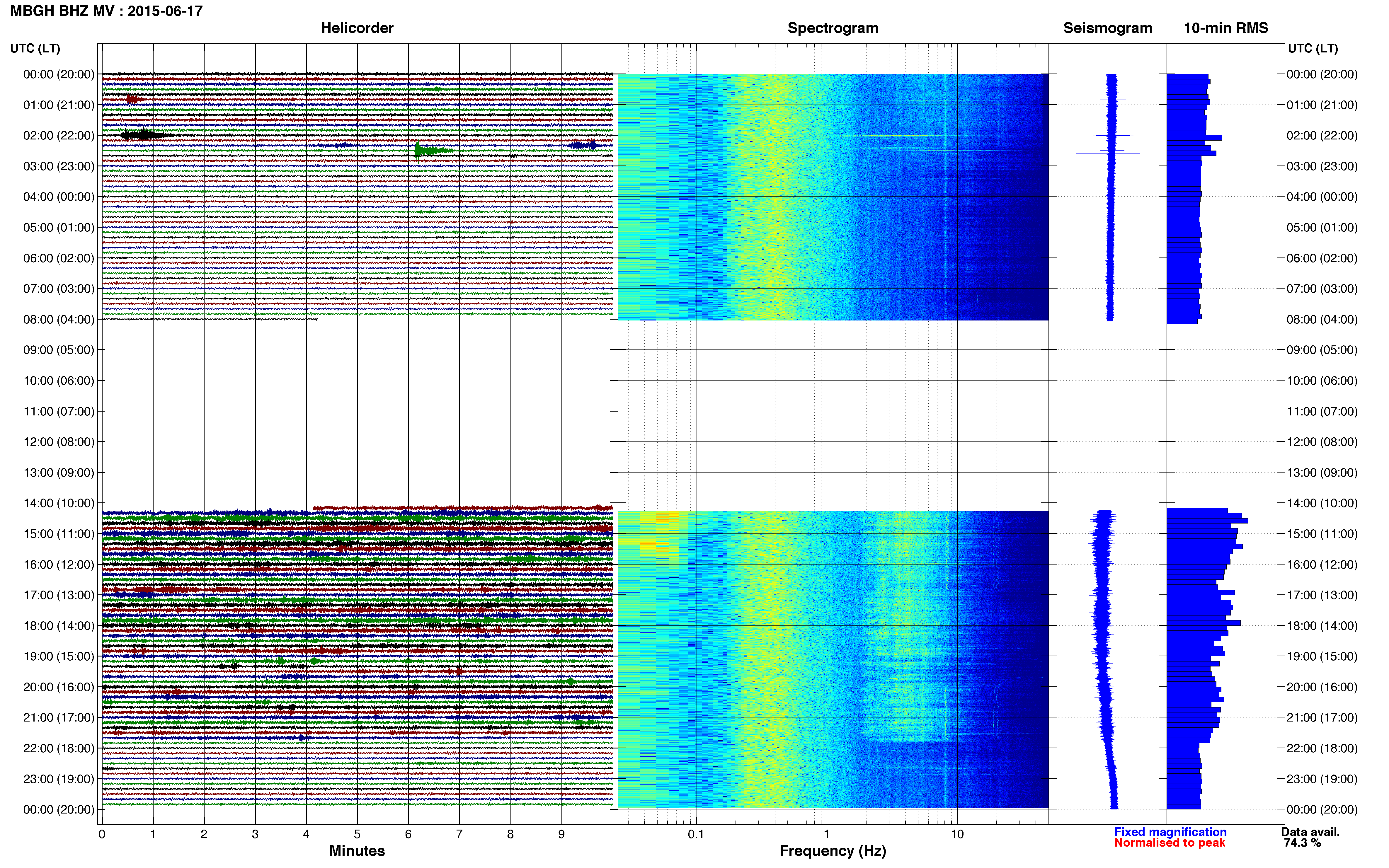The image size is (1389, 868).
Task: Click the RMS bar at 02:00 peak
Action: [x=1194, y=138]
